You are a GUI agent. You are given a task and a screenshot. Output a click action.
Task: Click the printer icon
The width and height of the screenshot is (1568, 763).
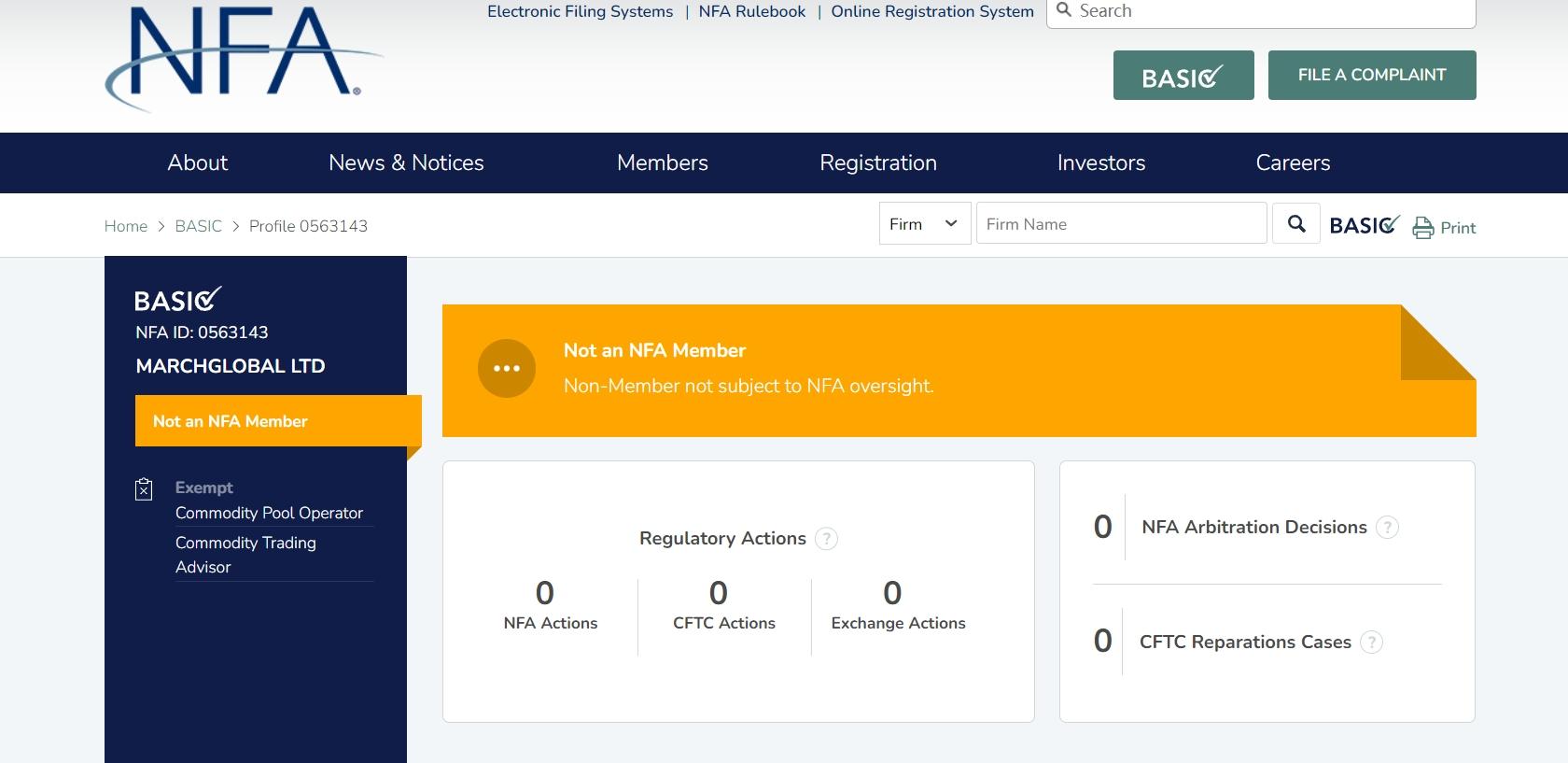coord(1423,228)
